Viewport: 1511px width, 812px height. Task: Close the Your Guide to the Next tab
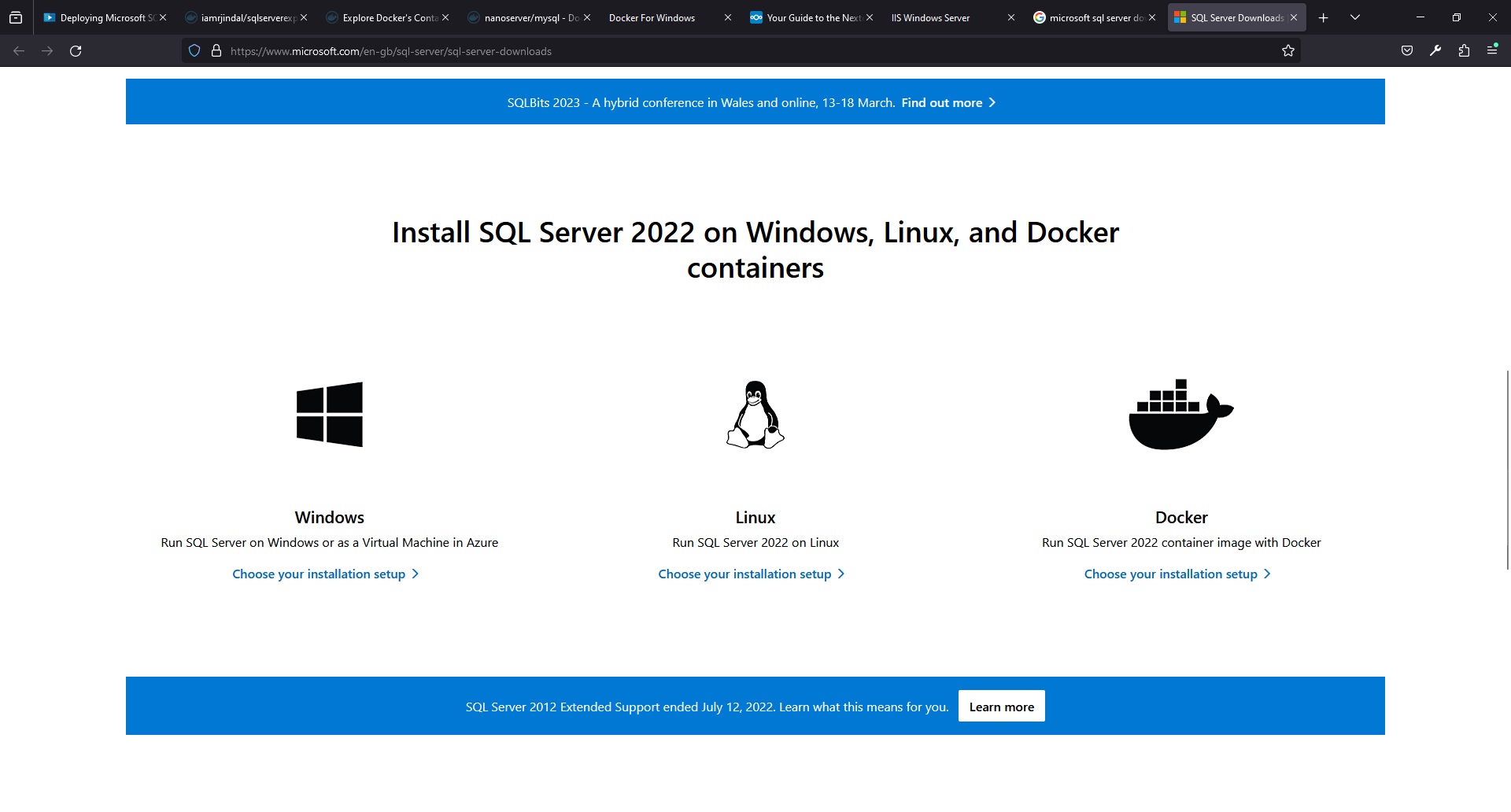pos(870,17)
